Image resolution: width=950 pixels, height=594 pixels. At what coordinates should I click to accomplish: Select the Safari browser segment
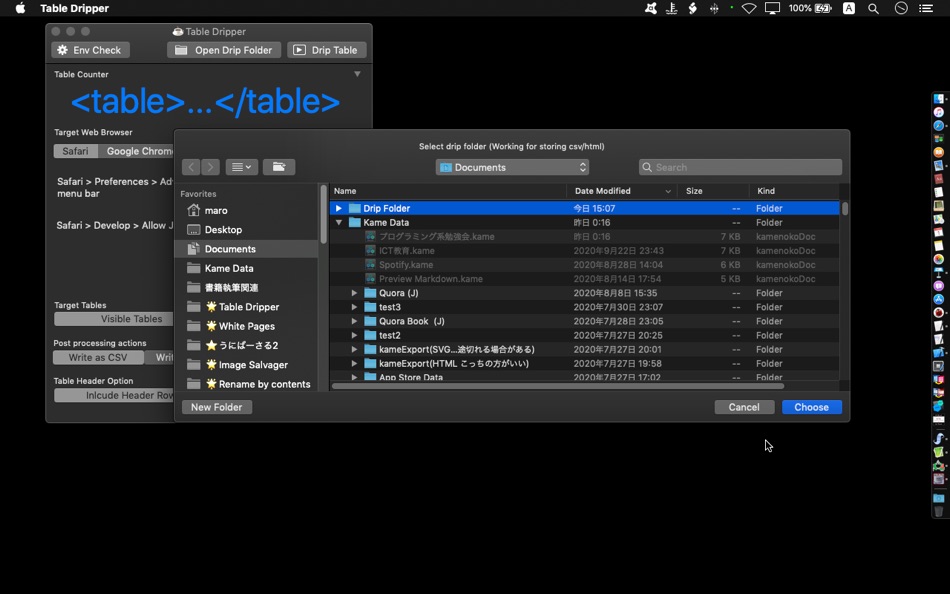coord(76,151)
